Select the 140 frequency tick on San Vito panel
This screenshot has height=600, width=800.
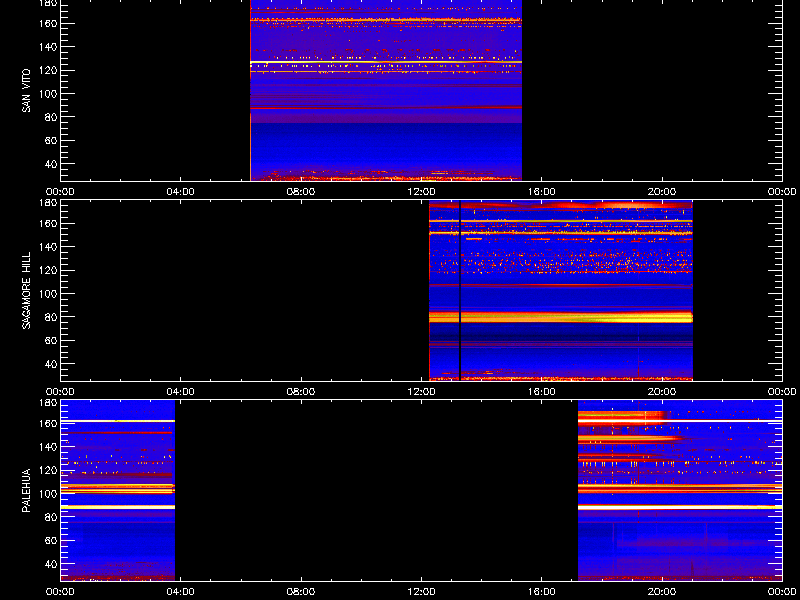point(48,47)
